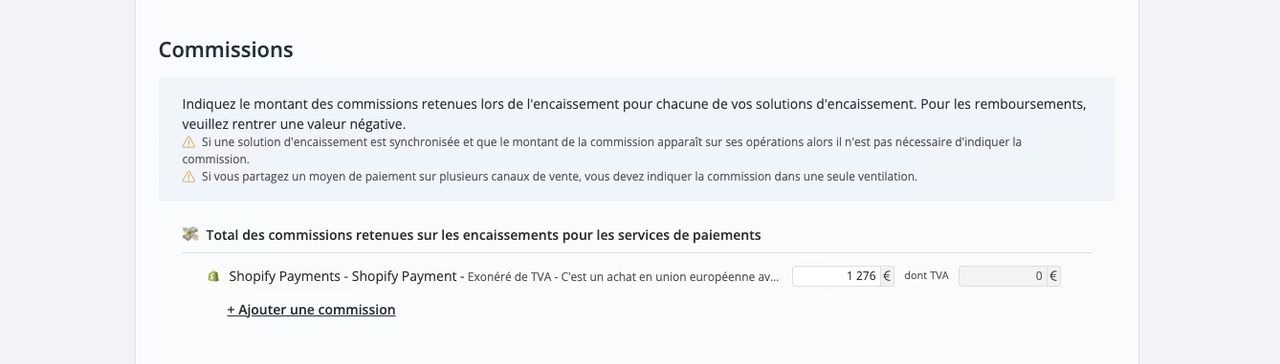Focus the commission amount field showing 1 276

pos(836,276)
